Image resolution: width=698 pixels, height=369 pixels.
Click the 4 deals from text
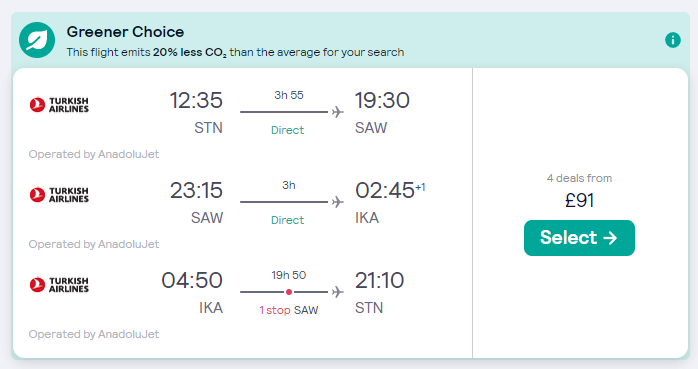coord(579,178)
